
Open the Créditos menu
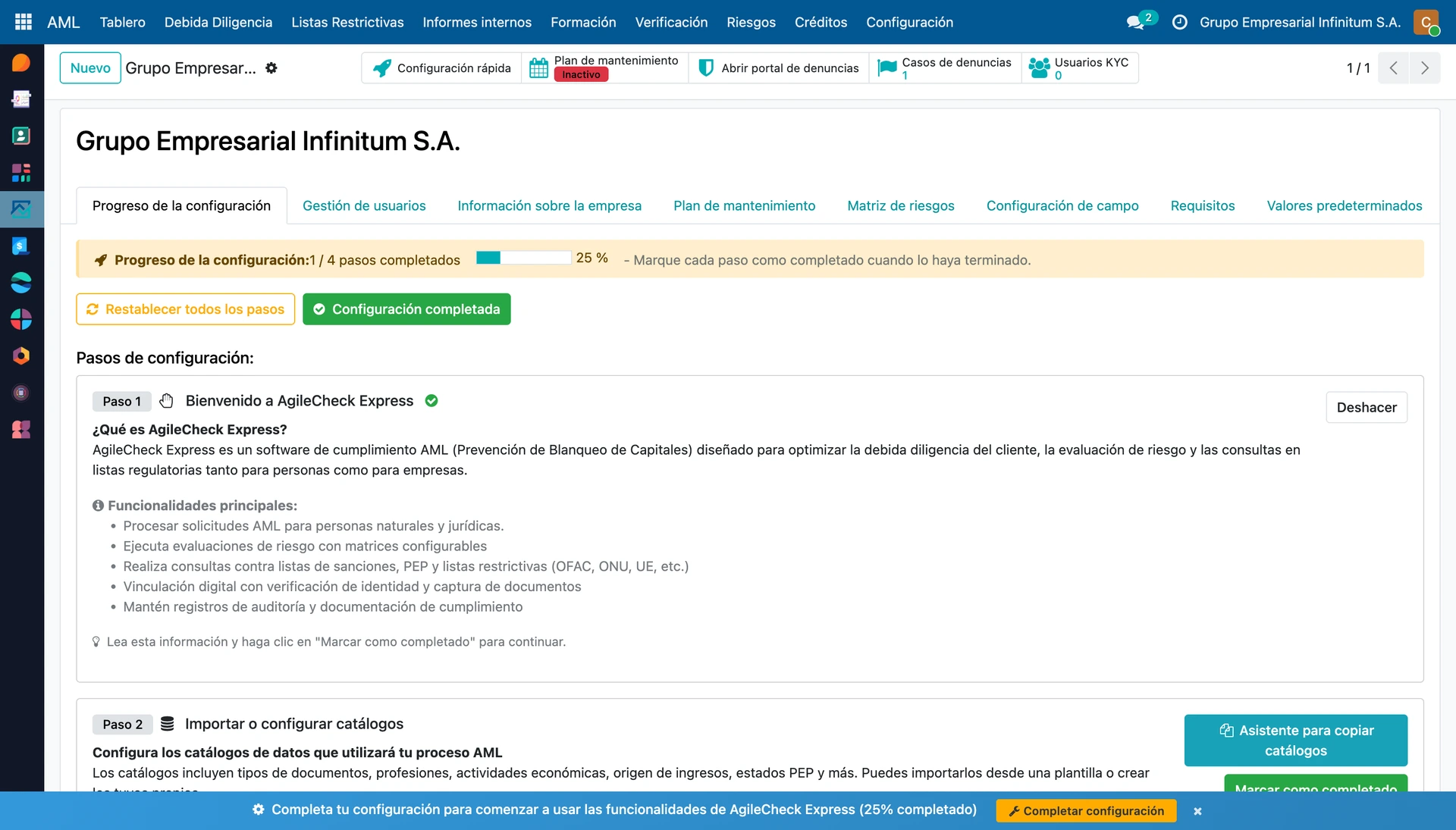point(821,22)
